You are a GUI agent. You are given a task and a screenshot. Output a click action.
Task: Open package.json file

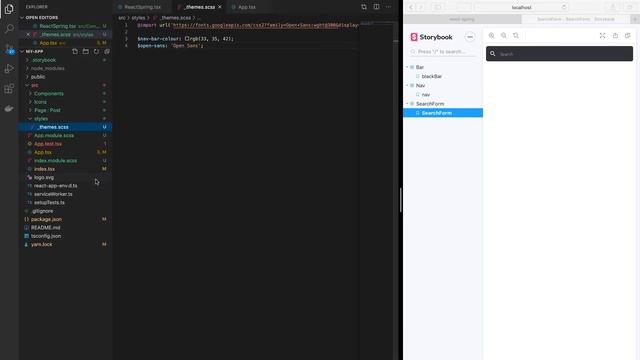(46, 220)
